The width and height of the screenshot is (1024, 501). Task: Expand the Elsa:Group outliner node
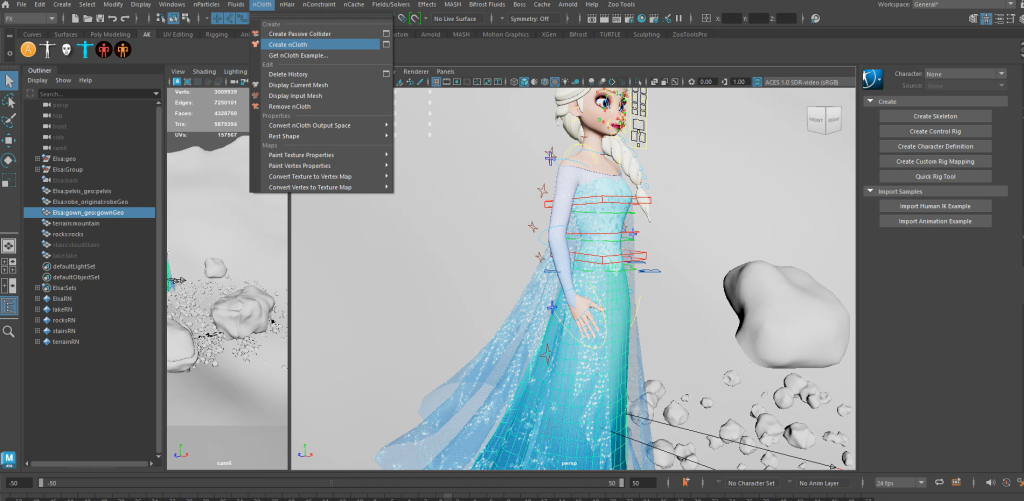tap(38, 169)
